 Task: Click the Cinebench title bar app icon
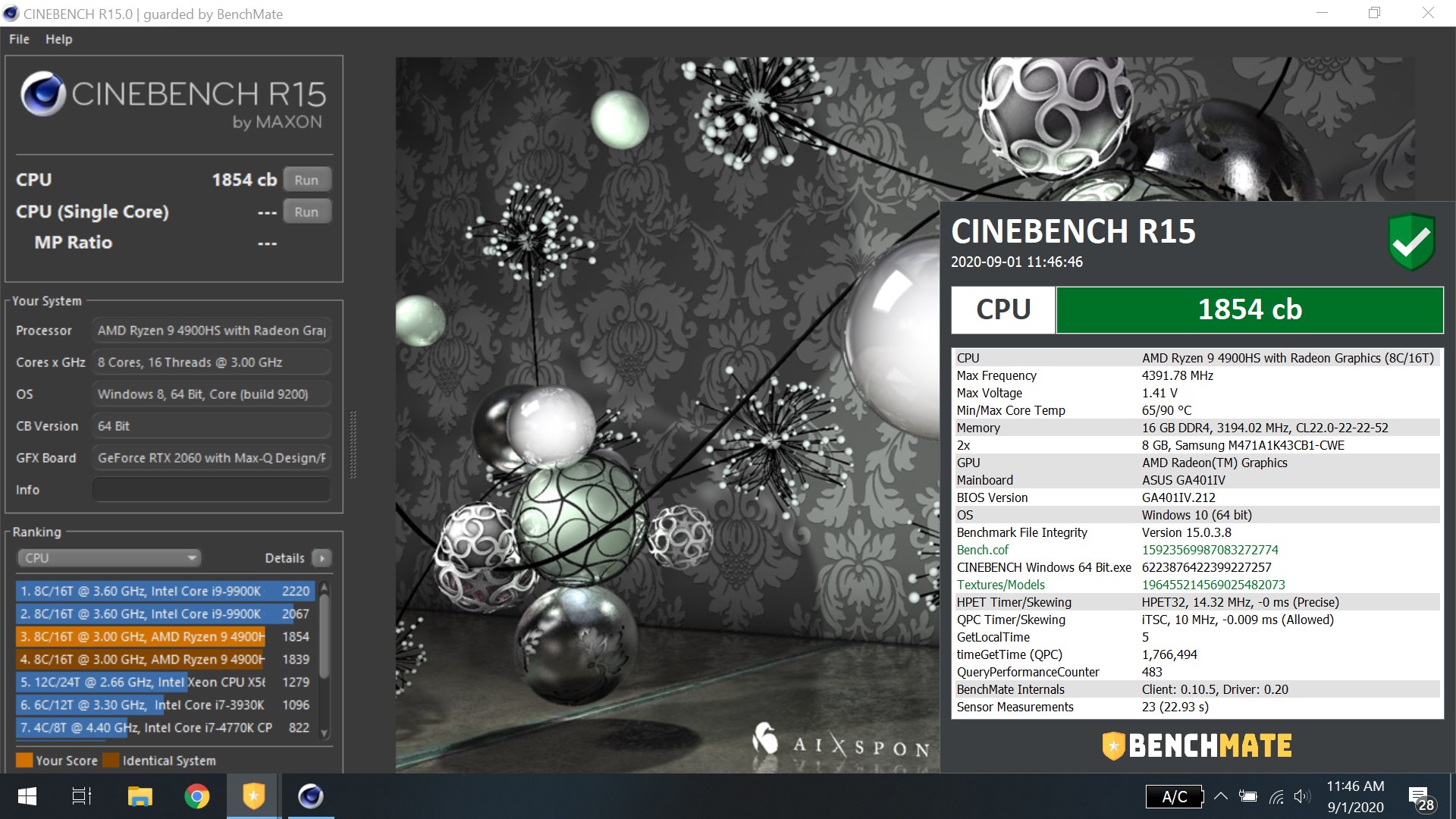tap(11, 14)
